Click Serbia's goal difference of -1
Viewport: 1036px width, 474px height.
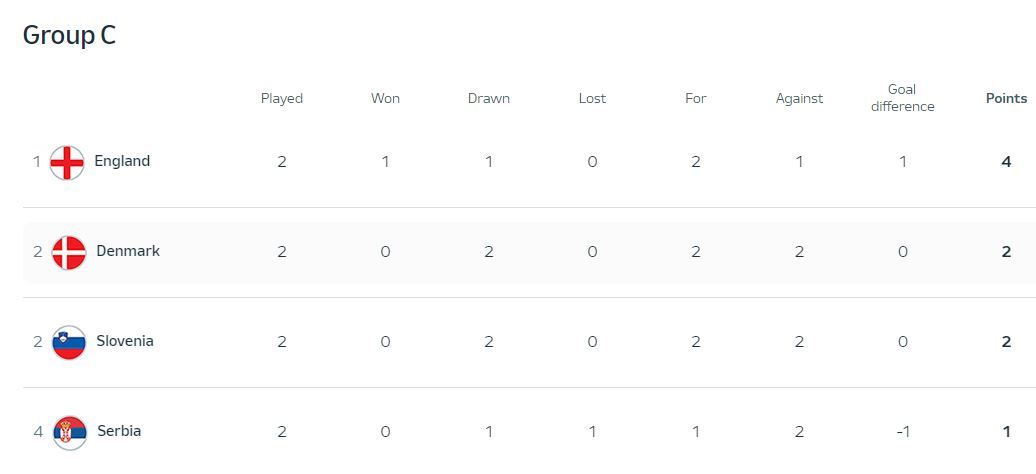pos(902,431)
